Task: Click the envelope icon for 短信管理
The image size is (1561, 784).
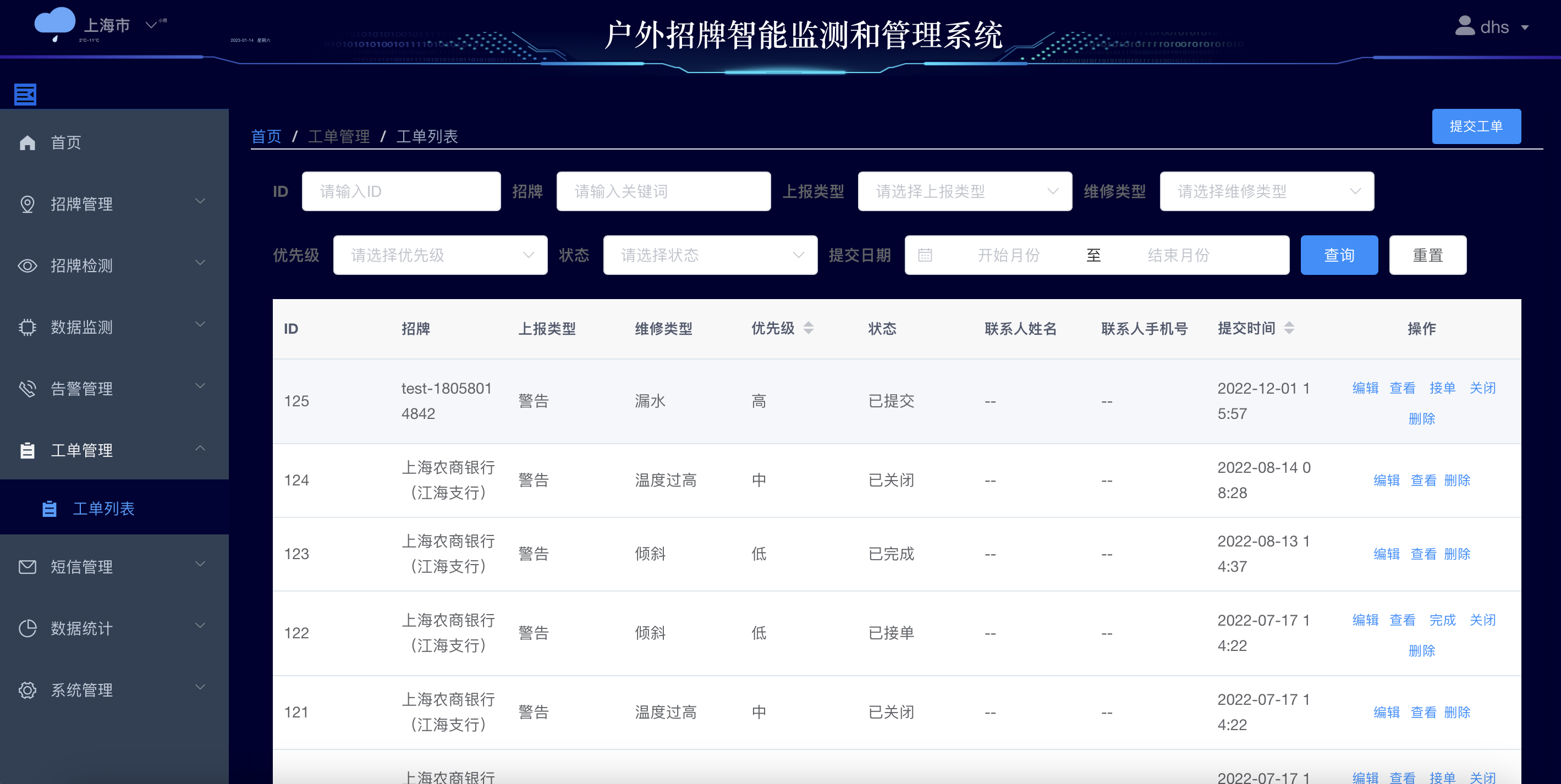Action: click(x=28, y=566)
